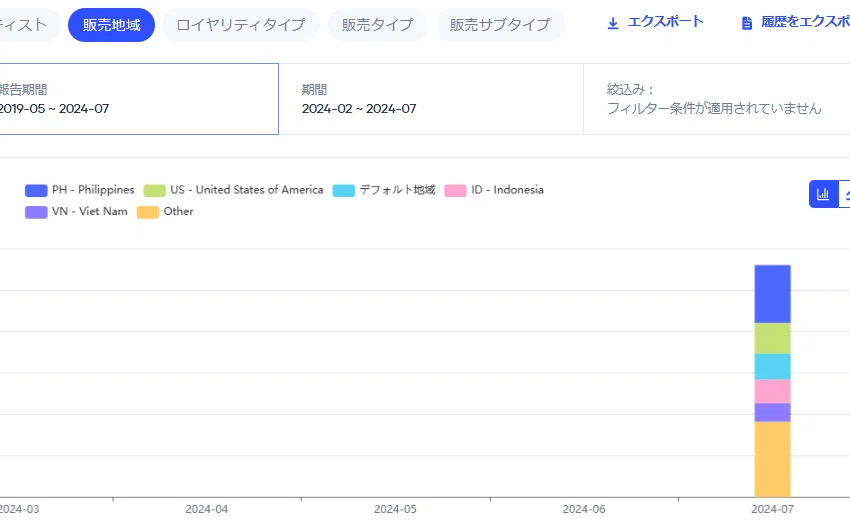This screenshot has width=850, height=523.
Task: Click the Other legend label
Action: tap(178, 211)
